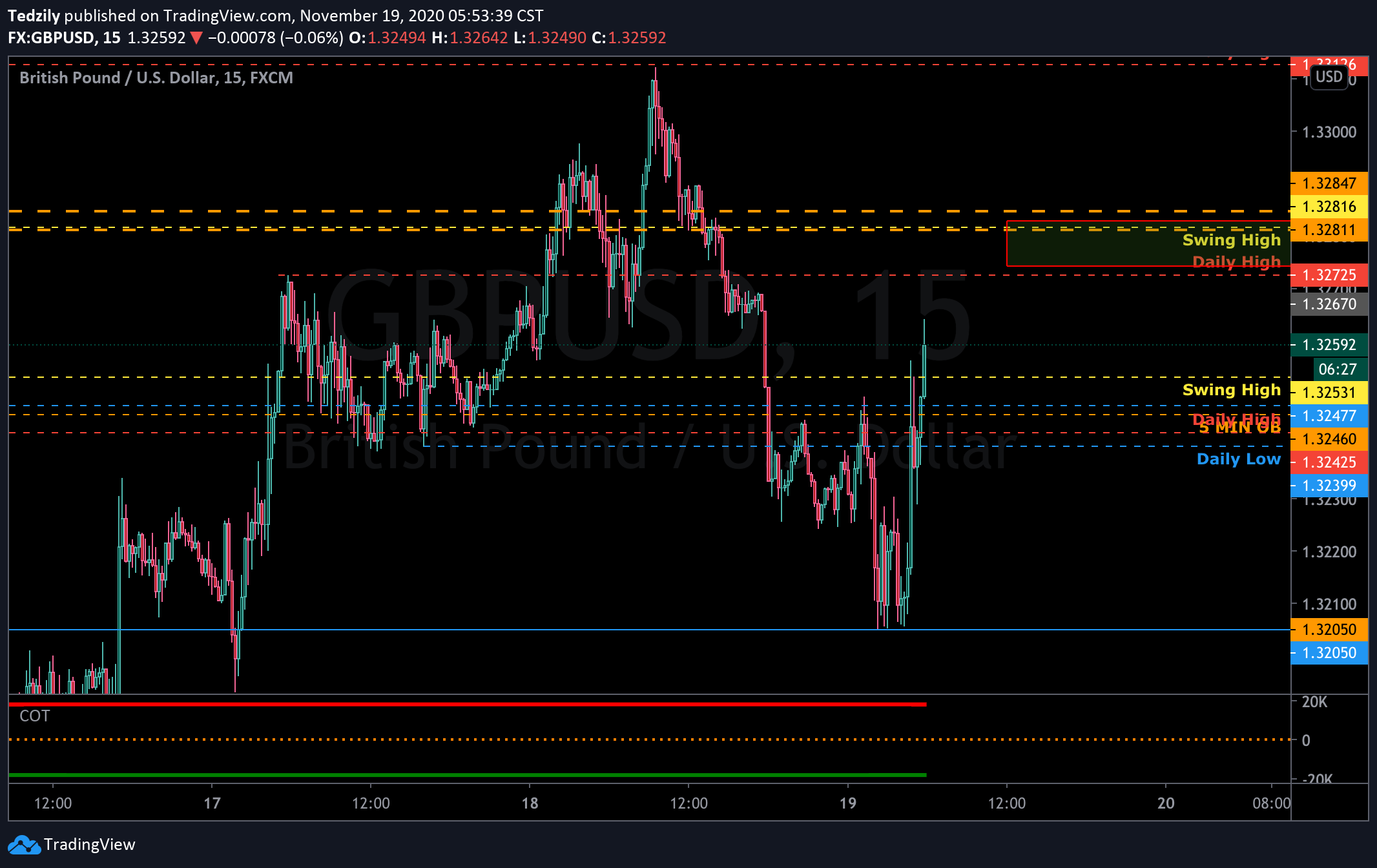Select the 1.32816 yellow price label
Screen dimensions: 1377x868
(1329, 207)
